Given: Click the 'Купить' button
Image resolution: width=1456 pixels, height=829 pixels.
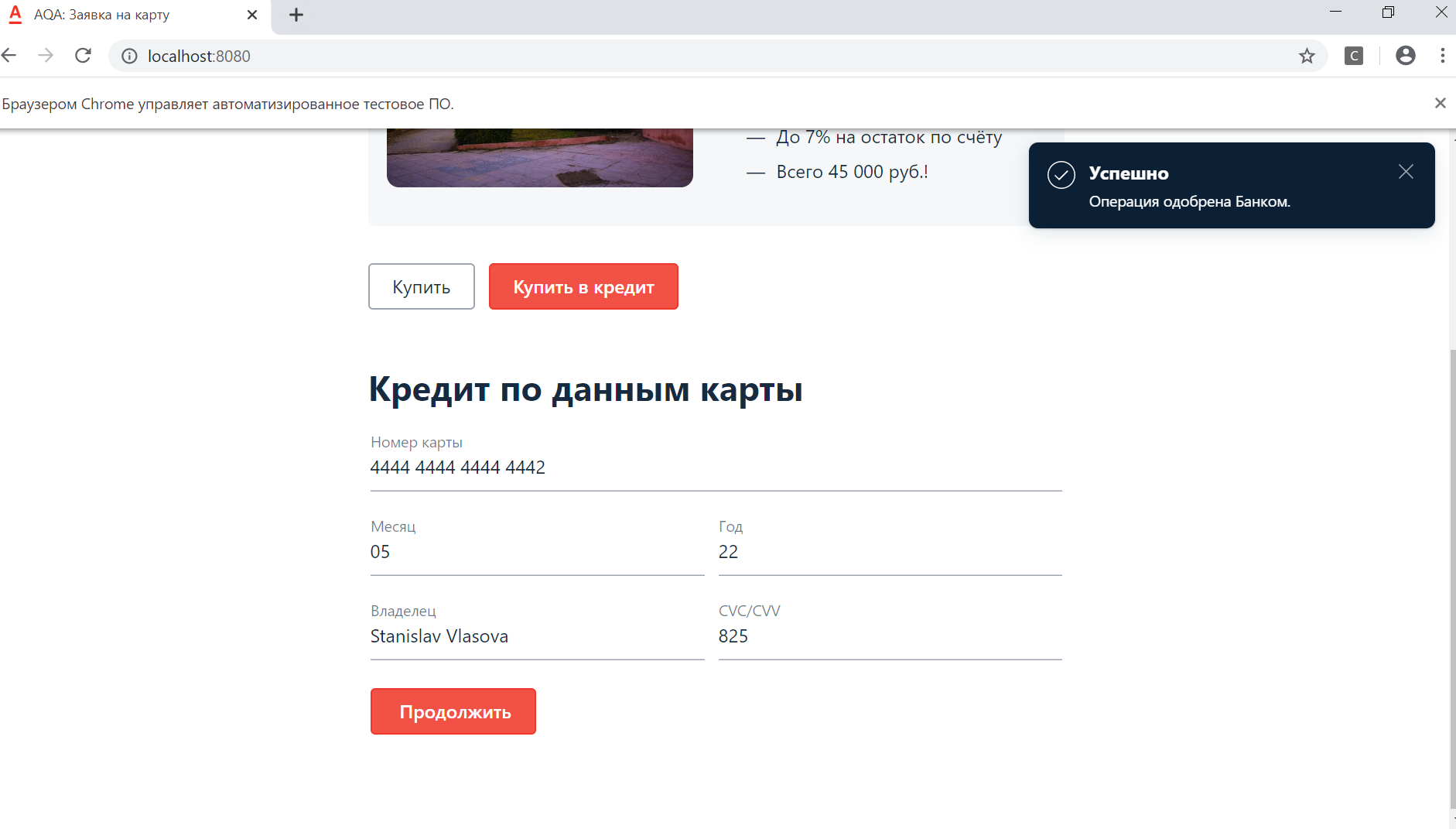Looking at the screenshot, I should (x=421, y=286).
